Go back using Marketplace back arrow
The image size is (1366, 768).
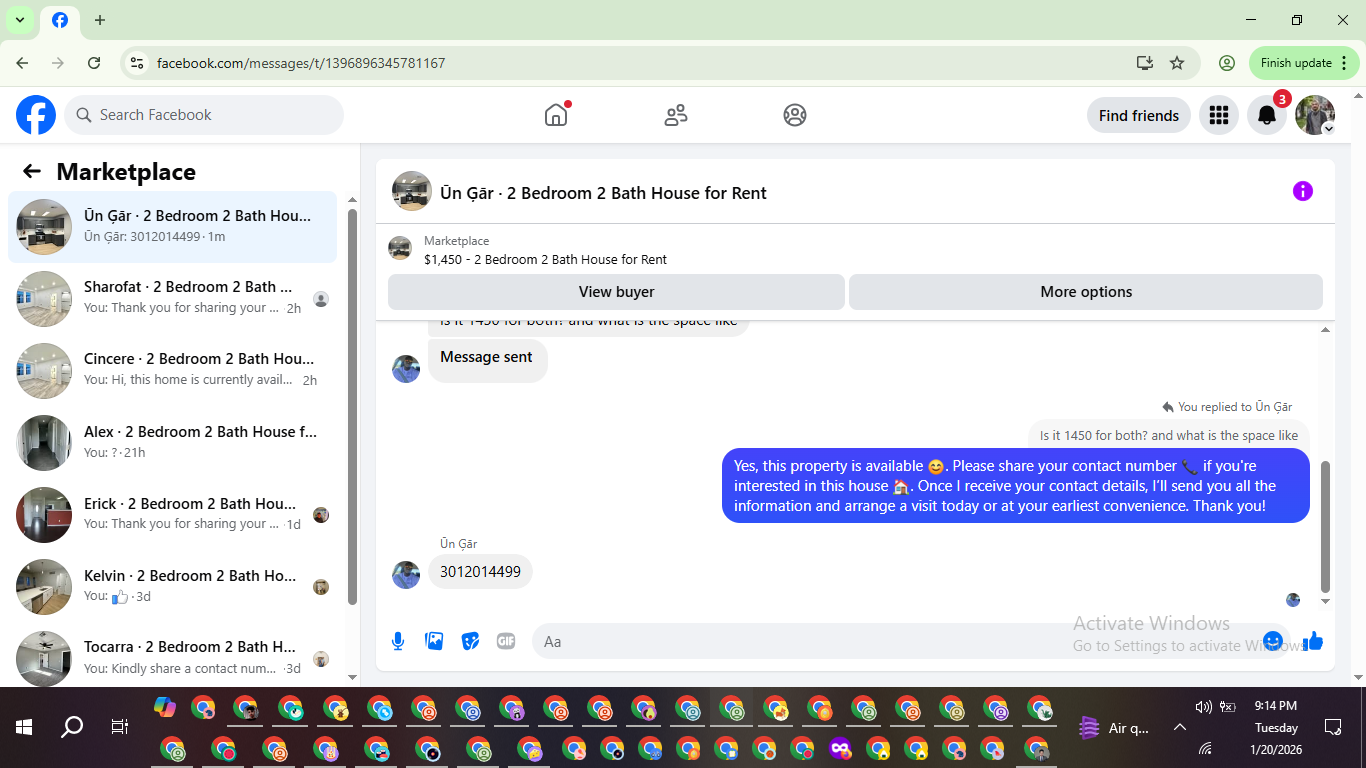tap(32, 171)
